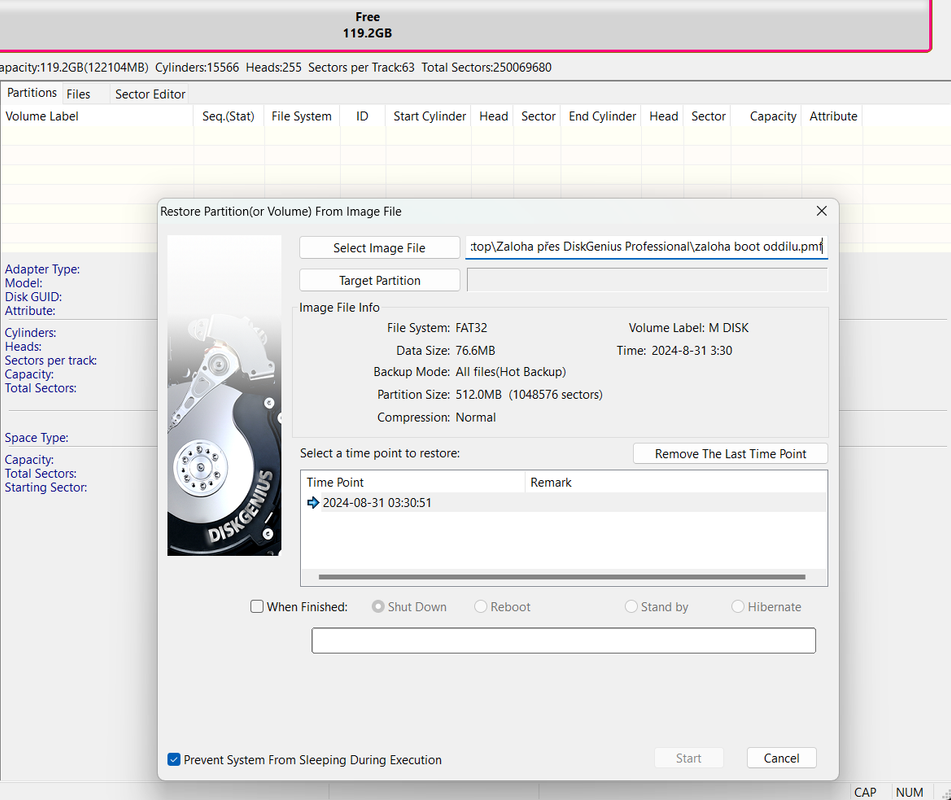Viewport: 951px width, 800px height.
Task: Click the DiskGenius hard drive image
Action: point(224,395)
